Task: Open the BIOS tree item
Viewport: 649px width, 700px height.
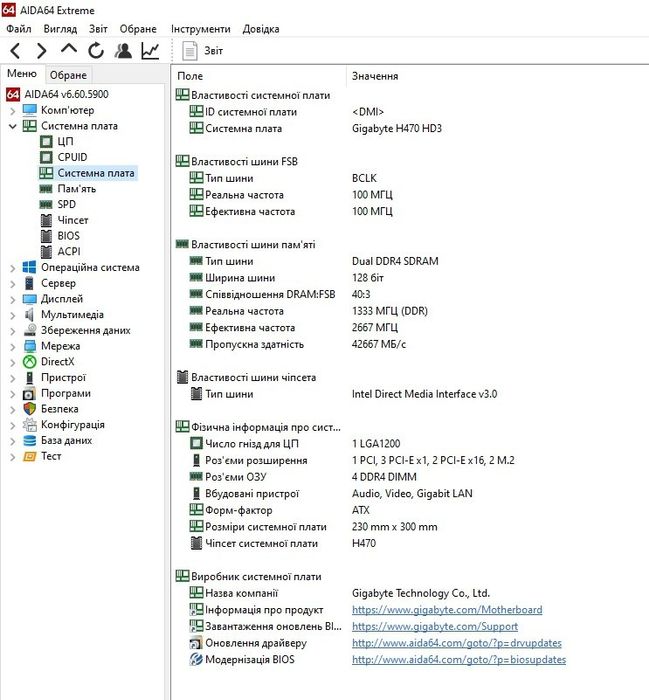Action: [68, 236]
